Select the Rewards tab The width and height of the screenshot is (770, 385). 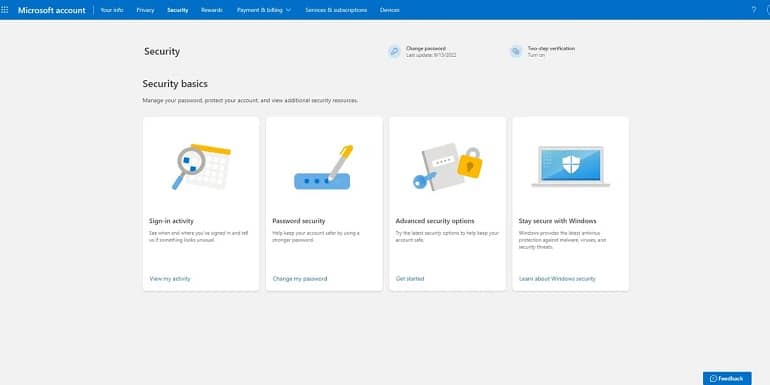tap(212, 10)
